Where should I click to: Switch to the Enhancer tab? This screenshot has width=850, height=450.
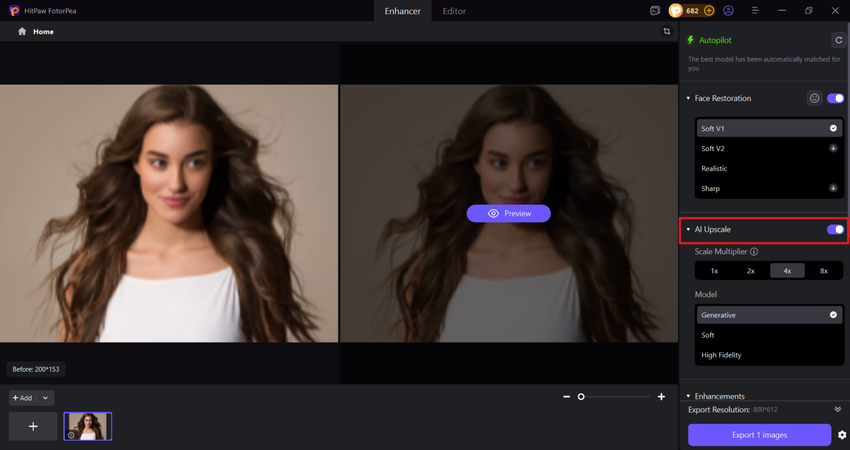(402, 11)
